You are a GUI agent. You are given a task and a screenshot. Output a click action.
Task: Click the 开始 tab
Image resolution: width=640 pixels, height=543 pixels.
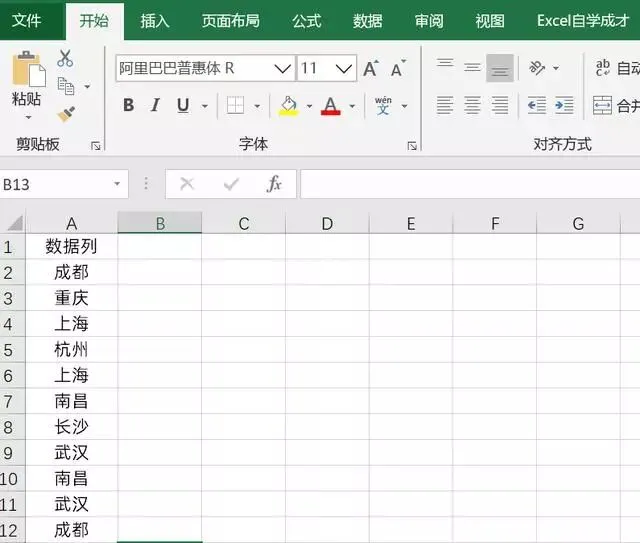[94, 21]
